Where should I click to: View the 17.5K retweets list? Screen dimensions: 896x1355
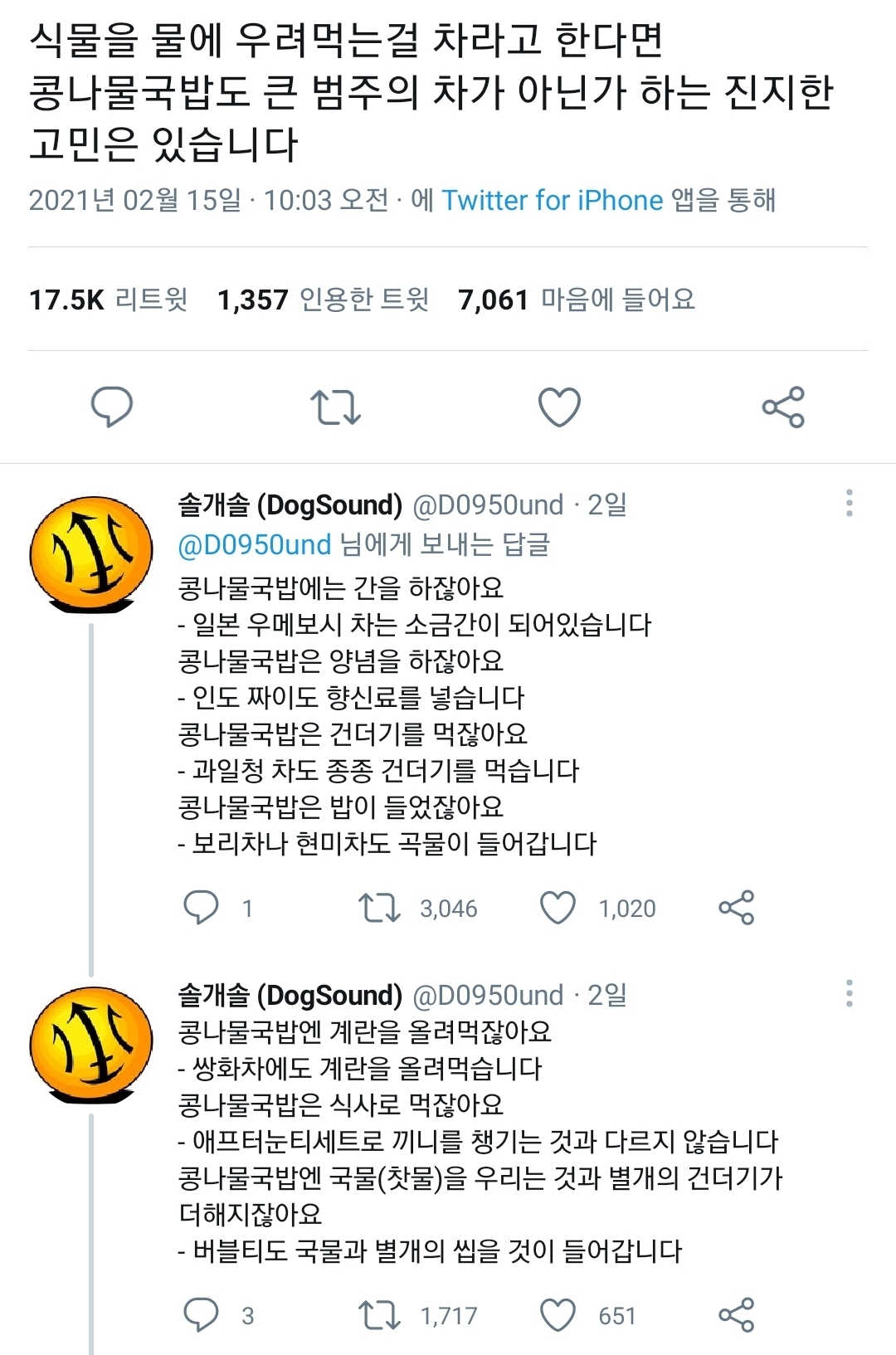pos(109,300)
